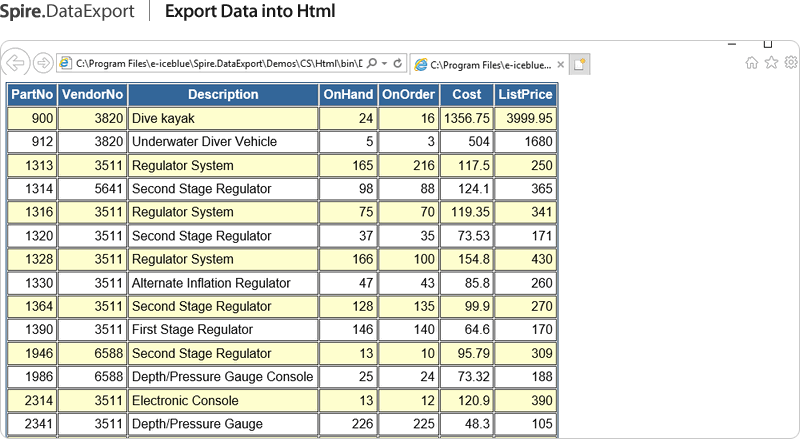Click PartNo cell 1364
The width and height of the screenshot is (800, 440).
[32, 306]
